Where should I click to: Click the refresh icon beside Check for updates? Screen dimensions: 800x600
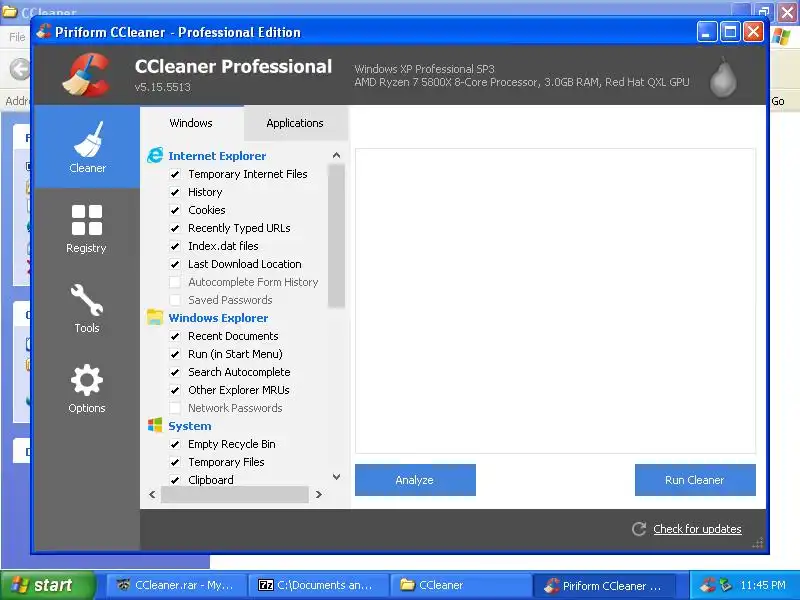pyautogui.click(x=639, y=529)
